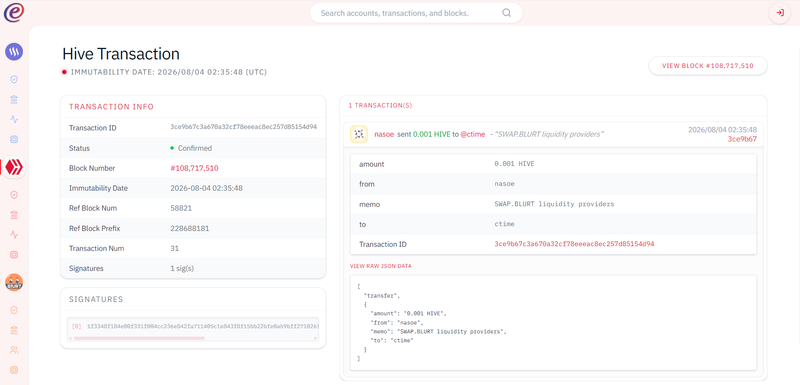
Task: Click the Signatures panel heading
Action: (96, 299)
